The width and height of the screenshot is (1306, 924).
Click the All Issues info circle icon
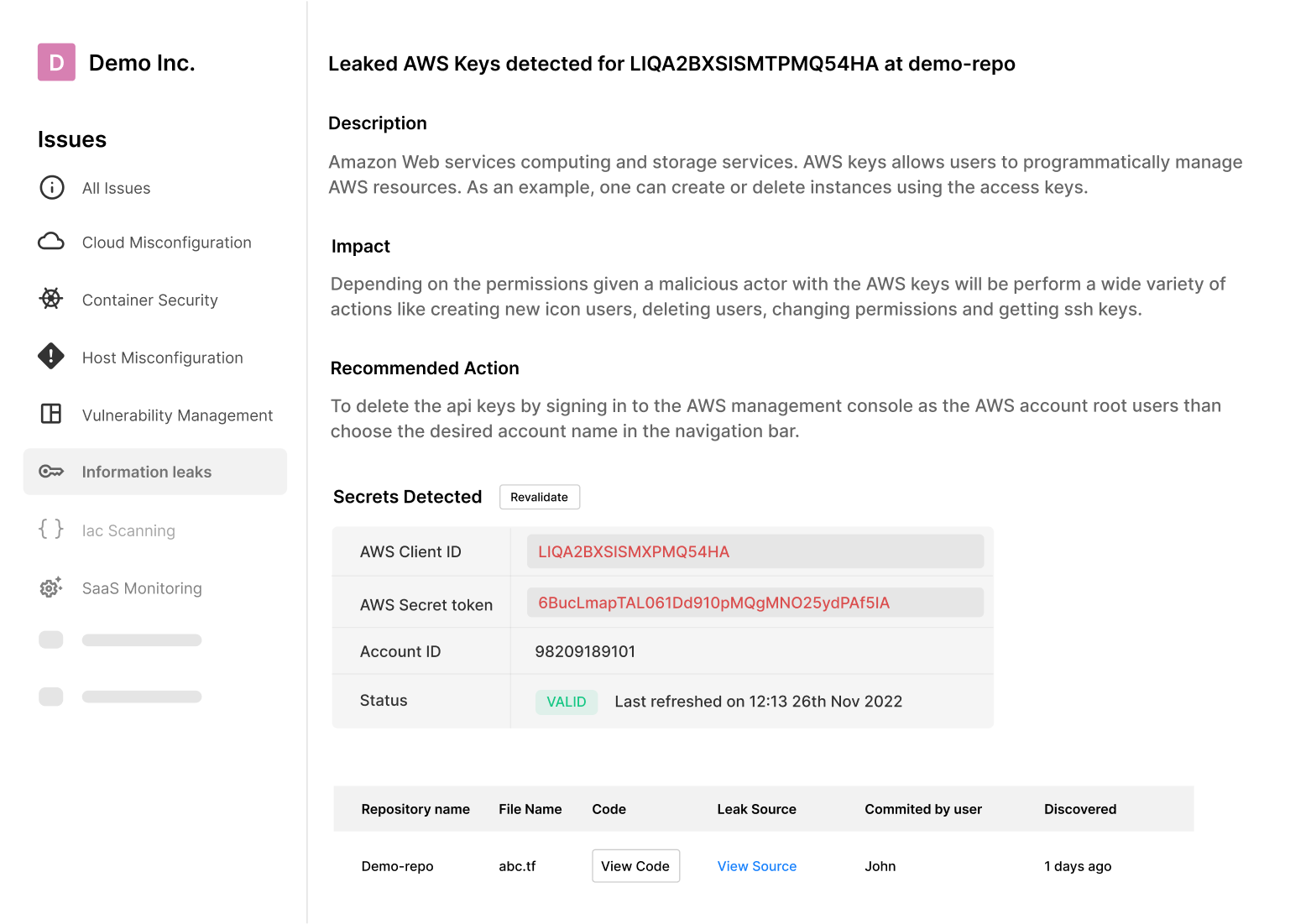tap(52, 187)
